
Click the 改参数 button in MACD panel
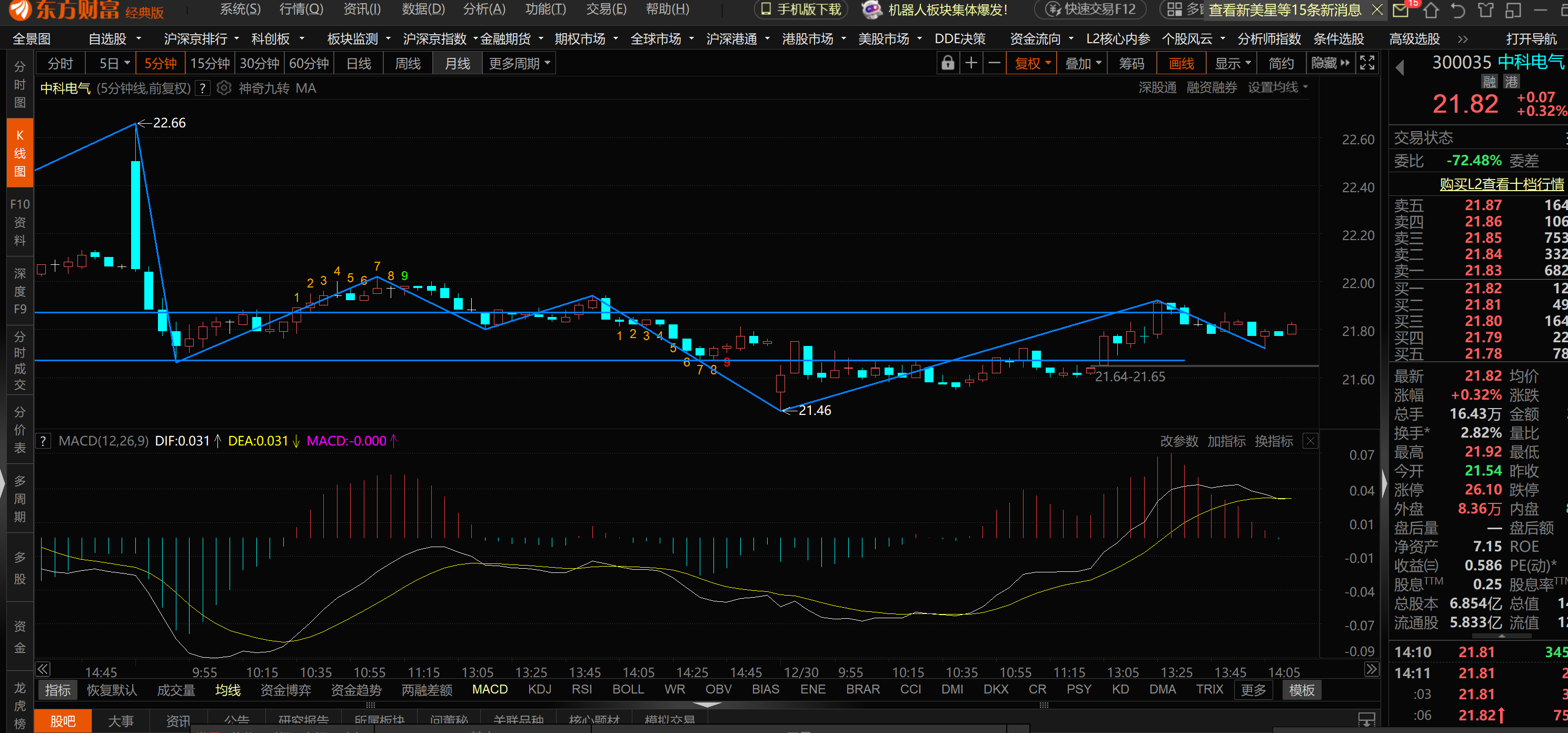point(1178,441)
